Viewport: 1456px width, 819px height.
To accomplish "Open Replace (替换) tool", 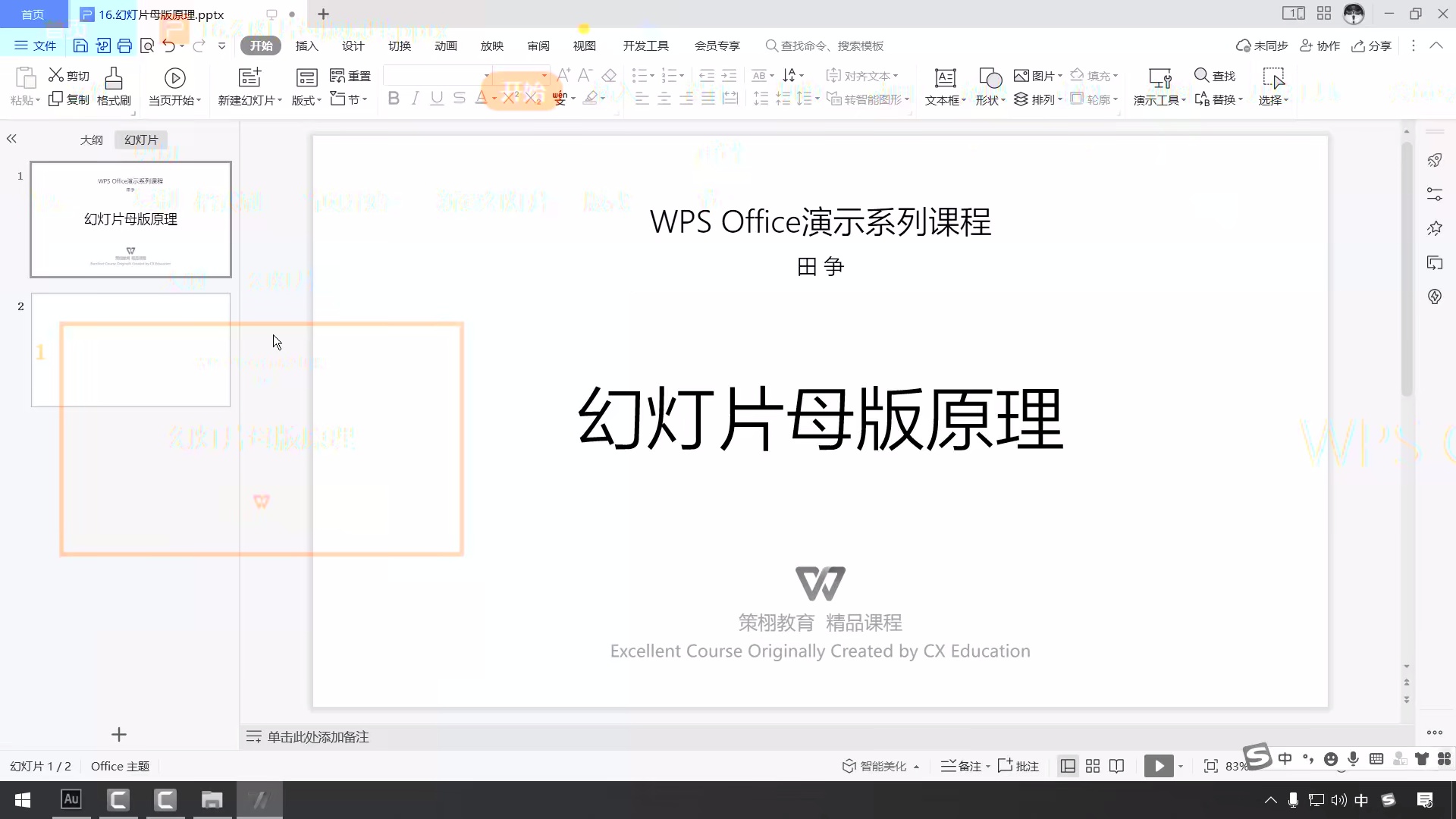I will 1219,99.
